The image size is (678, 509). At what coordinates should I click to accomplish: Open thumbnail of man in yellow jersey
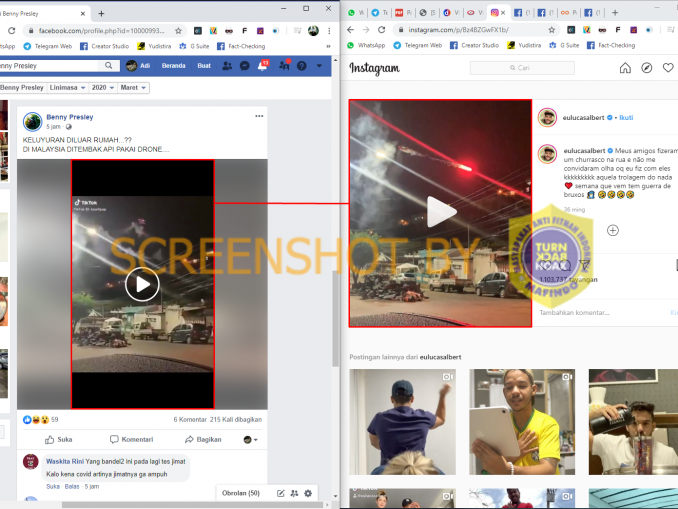522,422
